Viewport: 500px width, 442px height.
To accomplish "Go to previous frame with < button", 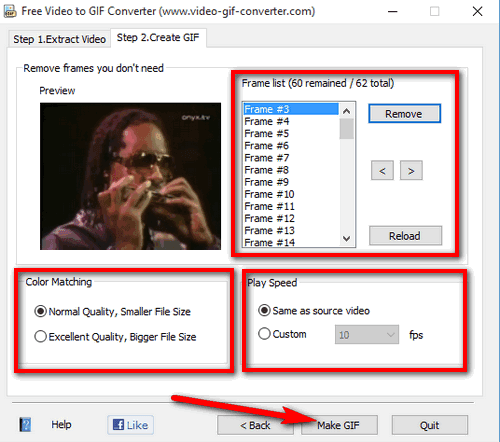I will pyautogui.click(x=382, y=171).
